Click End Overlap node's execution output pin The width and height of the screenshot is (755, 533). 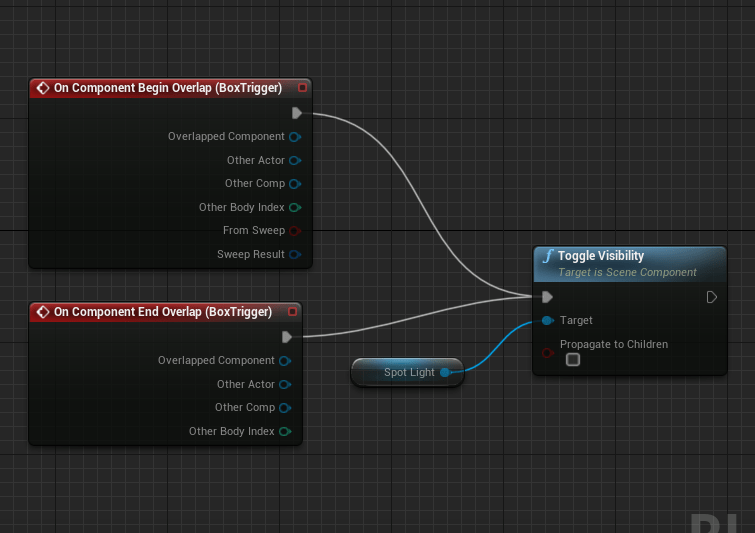(x=286, y=337)
